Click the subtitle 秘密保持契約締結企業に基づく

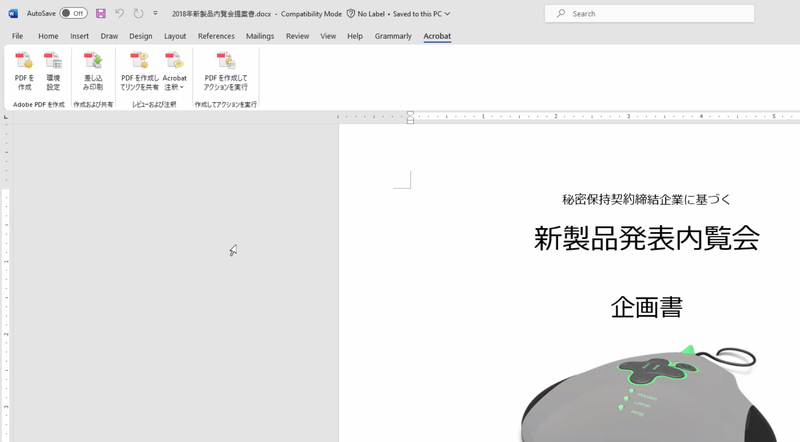tap(646, 200)
